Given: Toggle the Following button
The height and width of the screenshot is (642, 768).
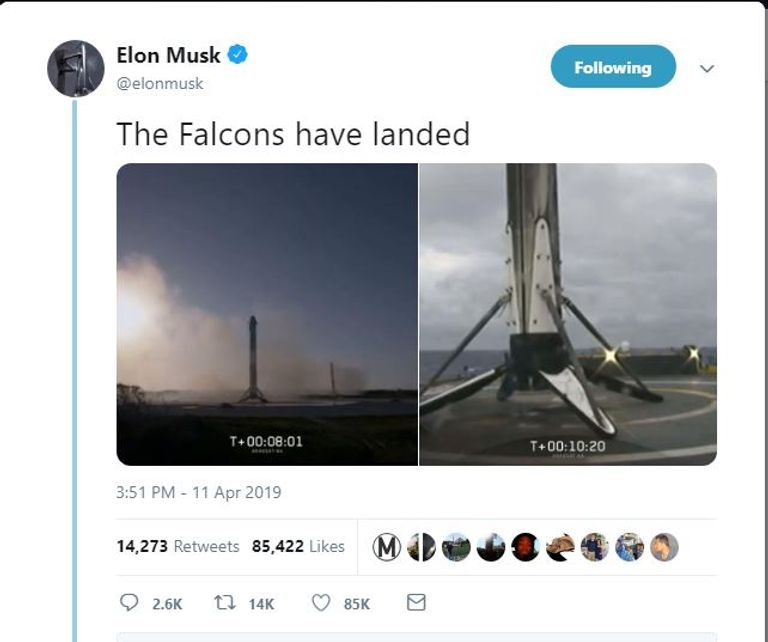Looking at the screenshot, I should tap(613, 67).
